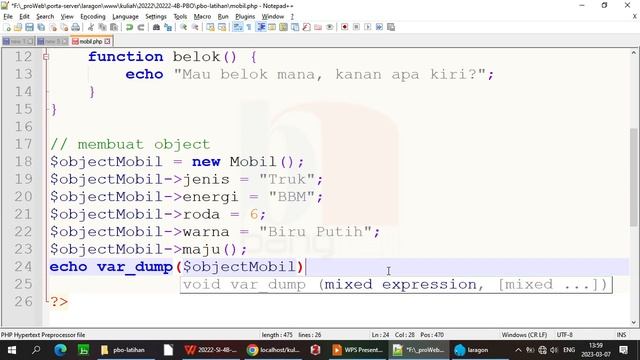Click the Save All toolbar icon
The image size is (640, 360).
tap(41, 27)
